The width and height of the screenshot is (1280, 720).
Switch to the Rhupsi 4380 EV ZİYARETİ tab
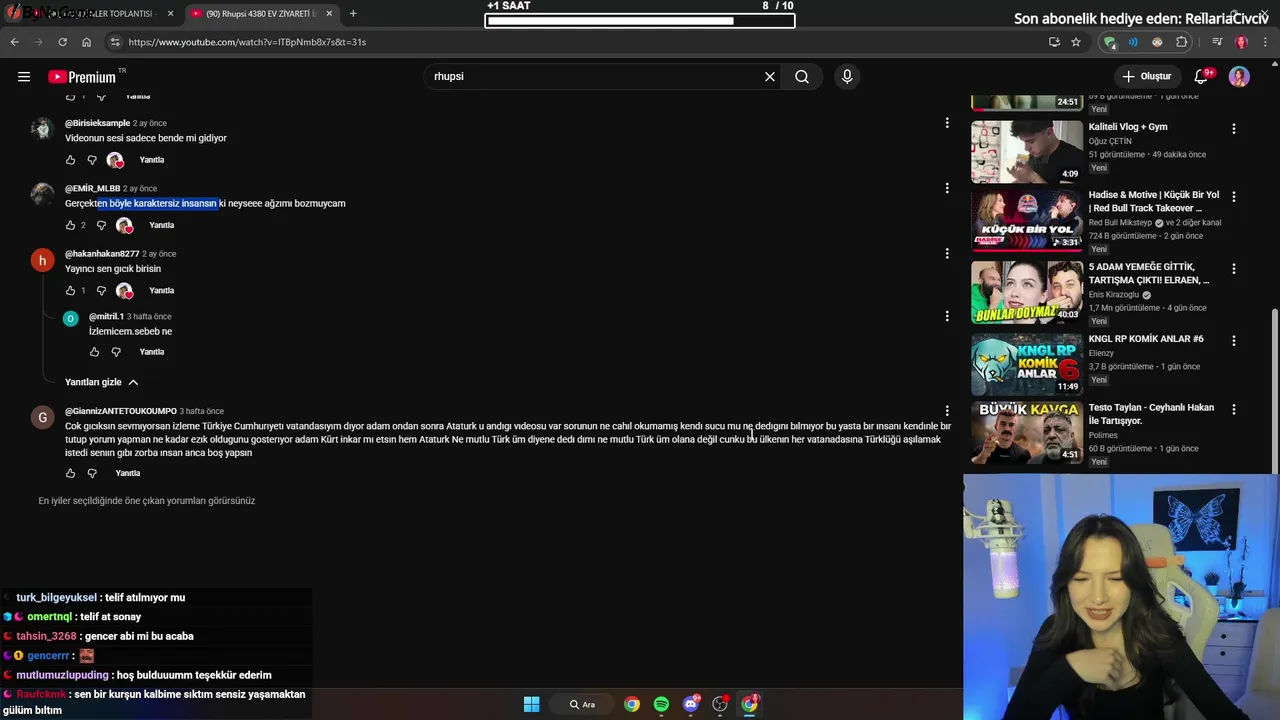260,14
